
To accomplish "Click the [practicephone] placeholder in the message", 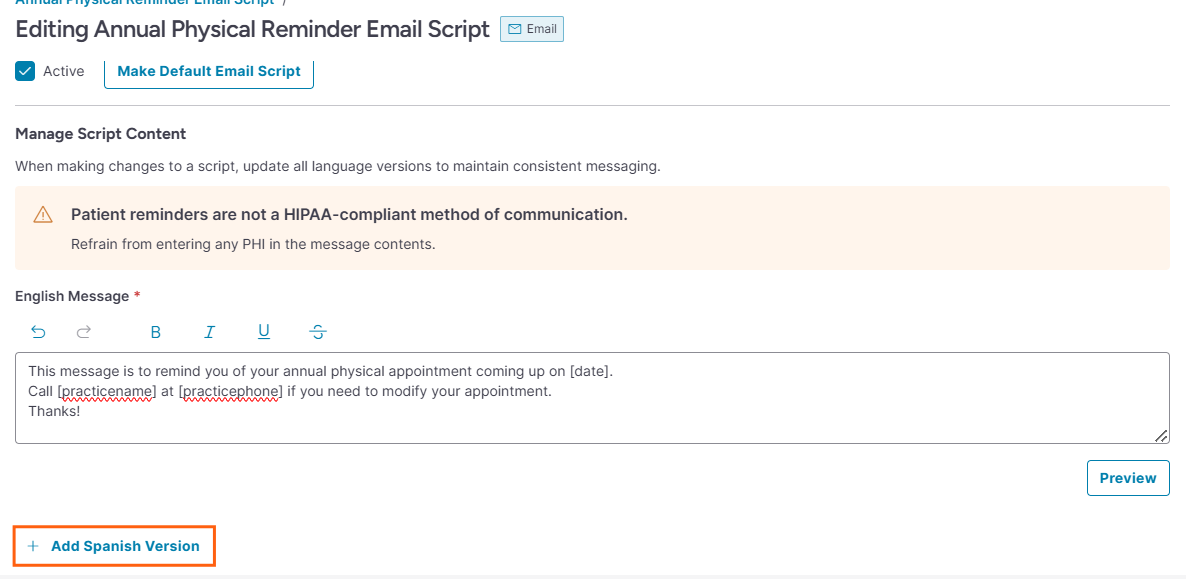I will [230, 391].
